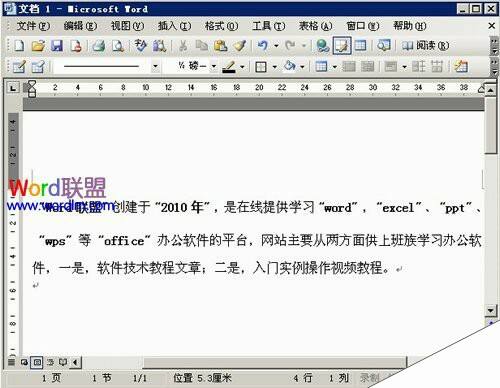
Task: Expand the Outside Border dropdown arrow
Action: click(274, 67)
